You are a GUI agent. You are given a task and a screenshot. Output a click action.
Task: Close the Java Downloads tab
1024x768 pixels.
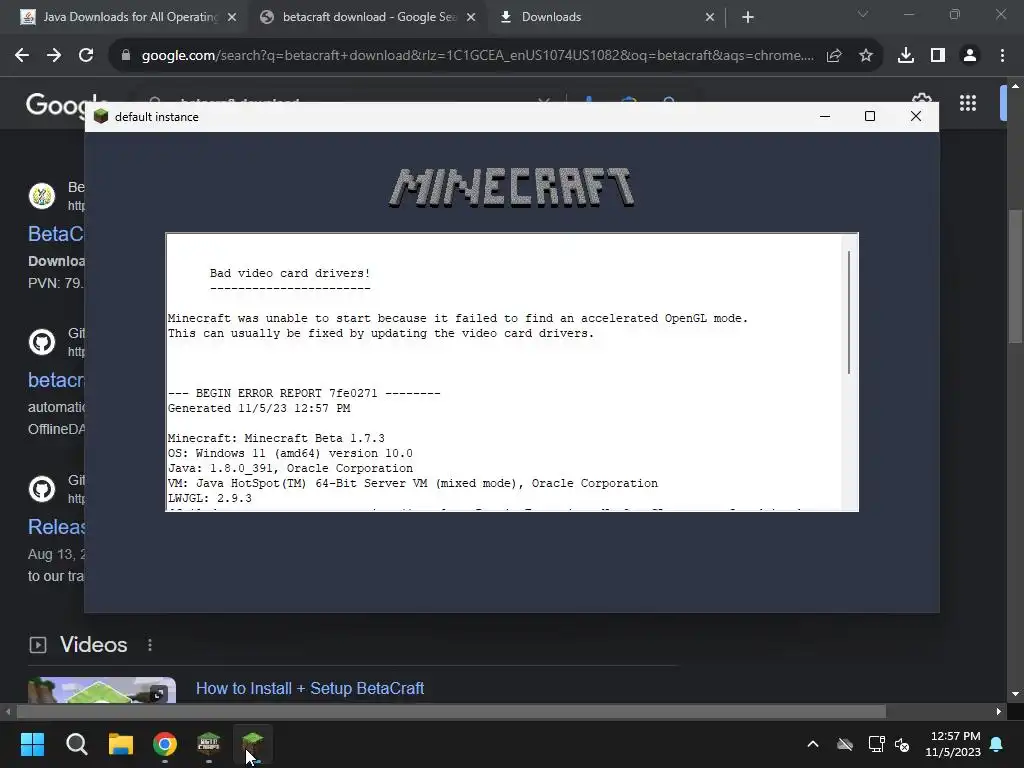(x=232, y=17)
